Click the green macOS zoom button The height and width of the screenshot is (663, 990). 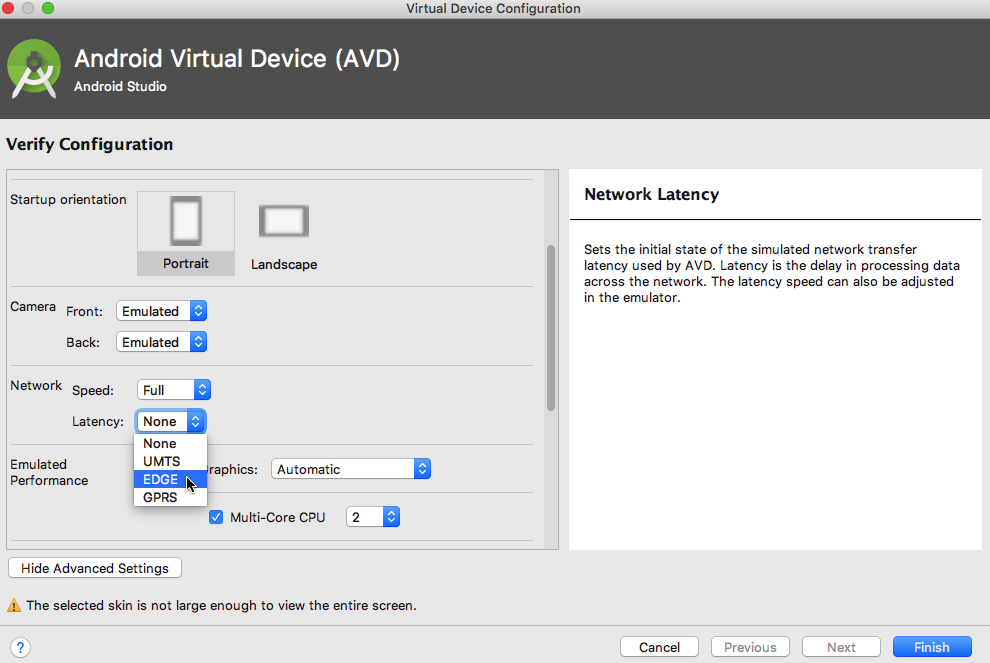48,8
